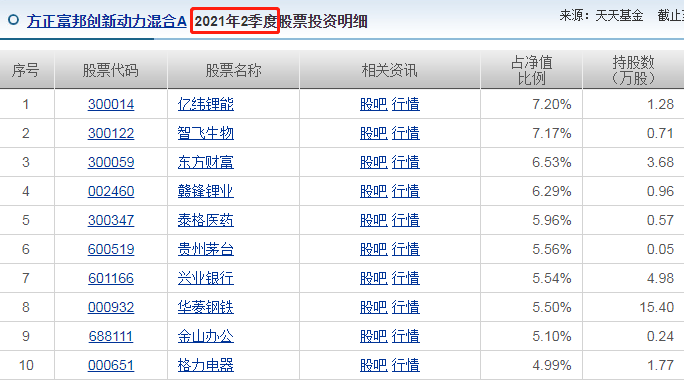Open 行情 for 格力电器 row

tap(406, 365)
